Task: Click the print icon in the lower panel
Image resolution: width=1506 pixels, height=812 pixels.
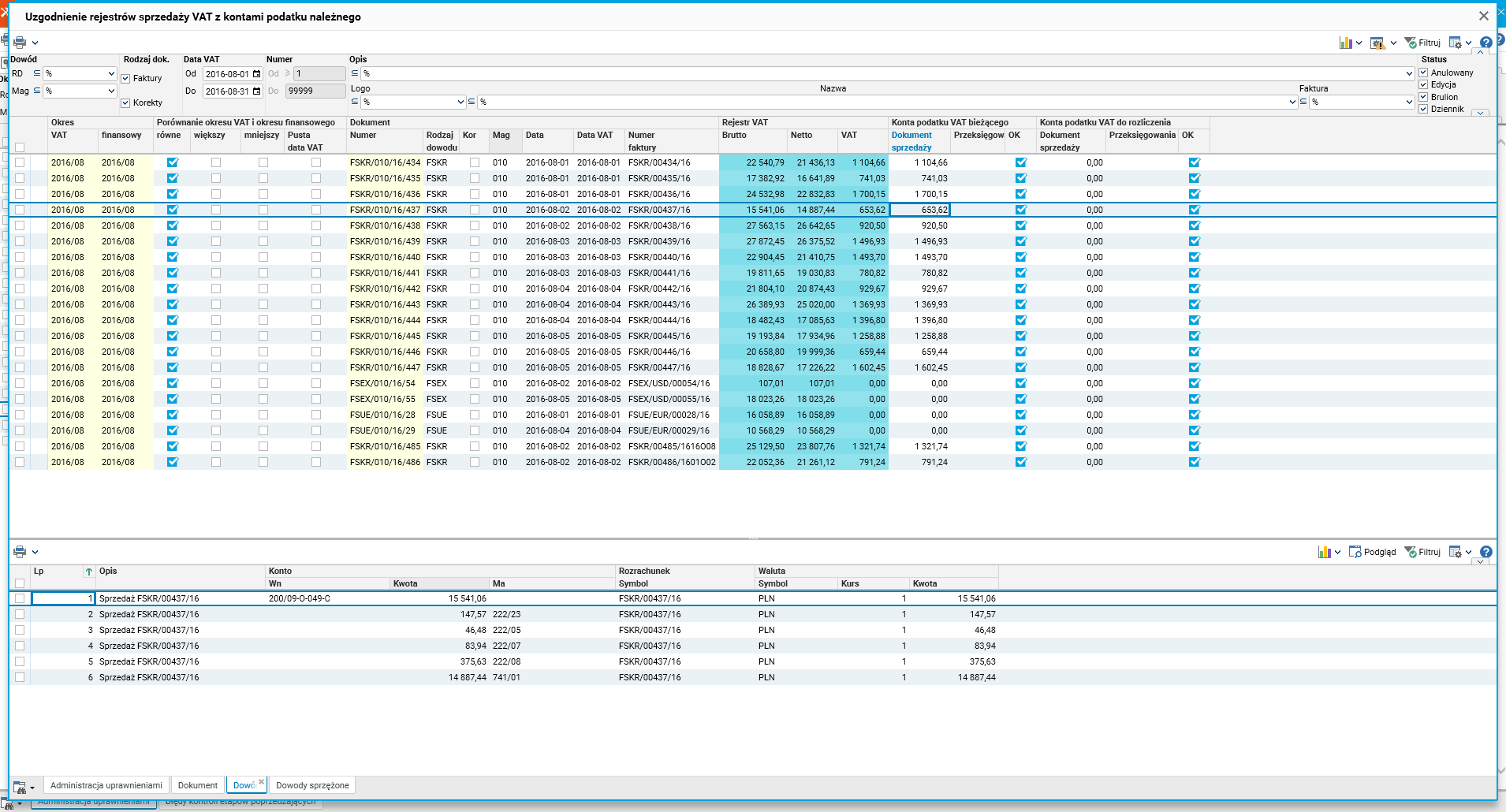Action: [20, 552]
